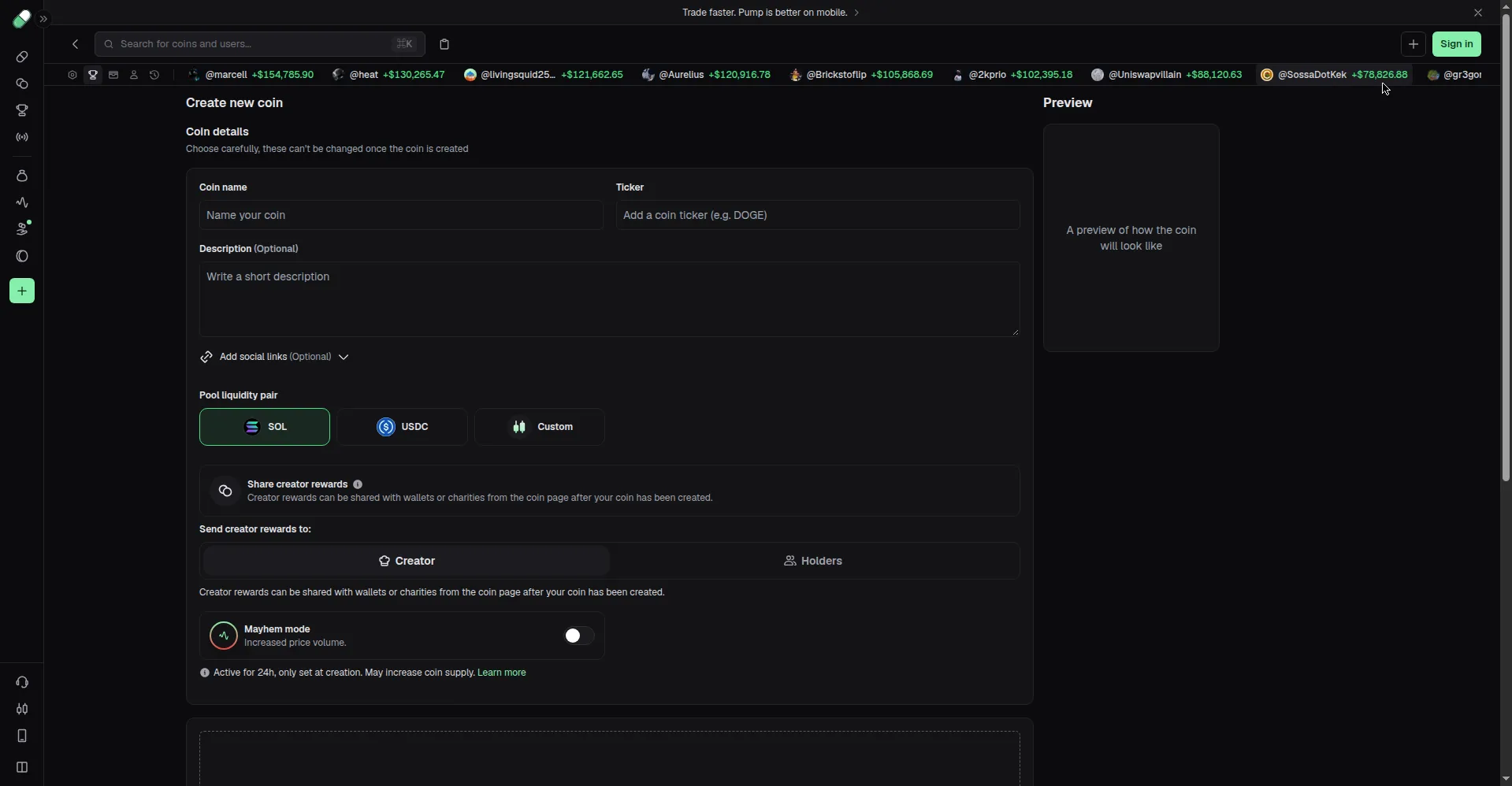Open the candlestick chart icon in sidebar
The width and height of the screenshot is (1512, 786).
click(x=22, y=709)
